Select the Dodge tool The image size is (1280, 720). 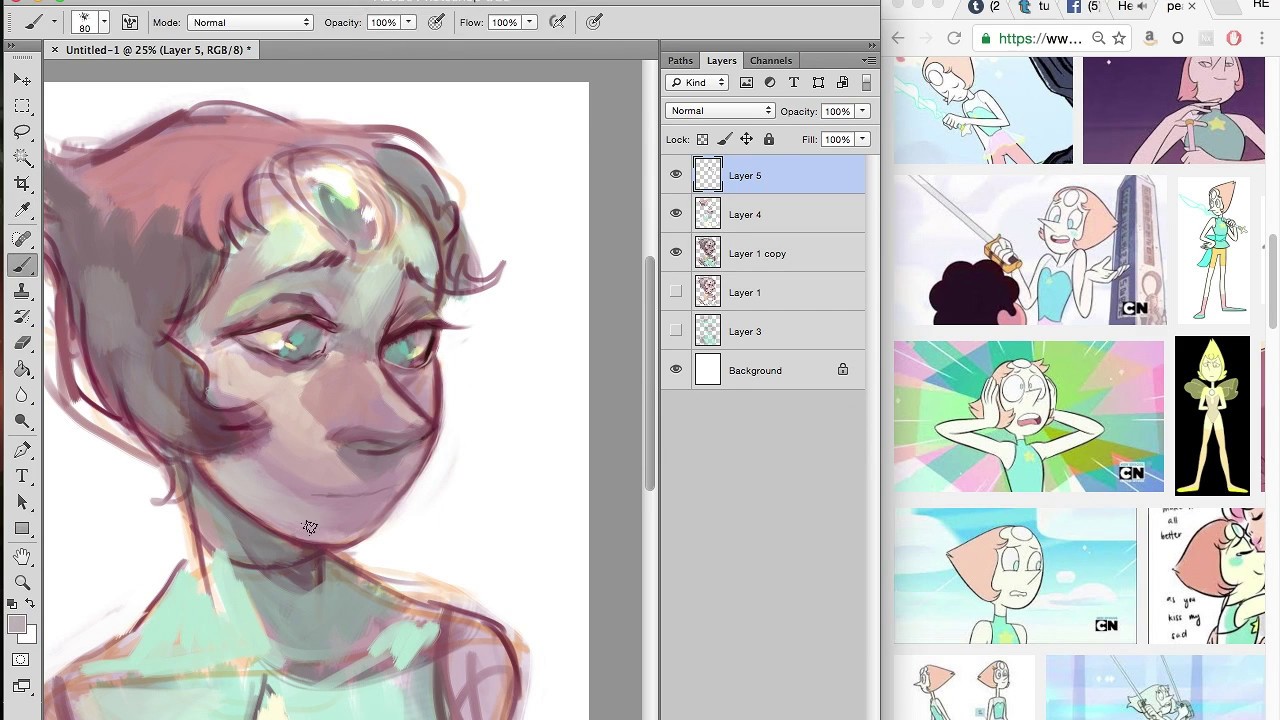[x=22, y=422]
